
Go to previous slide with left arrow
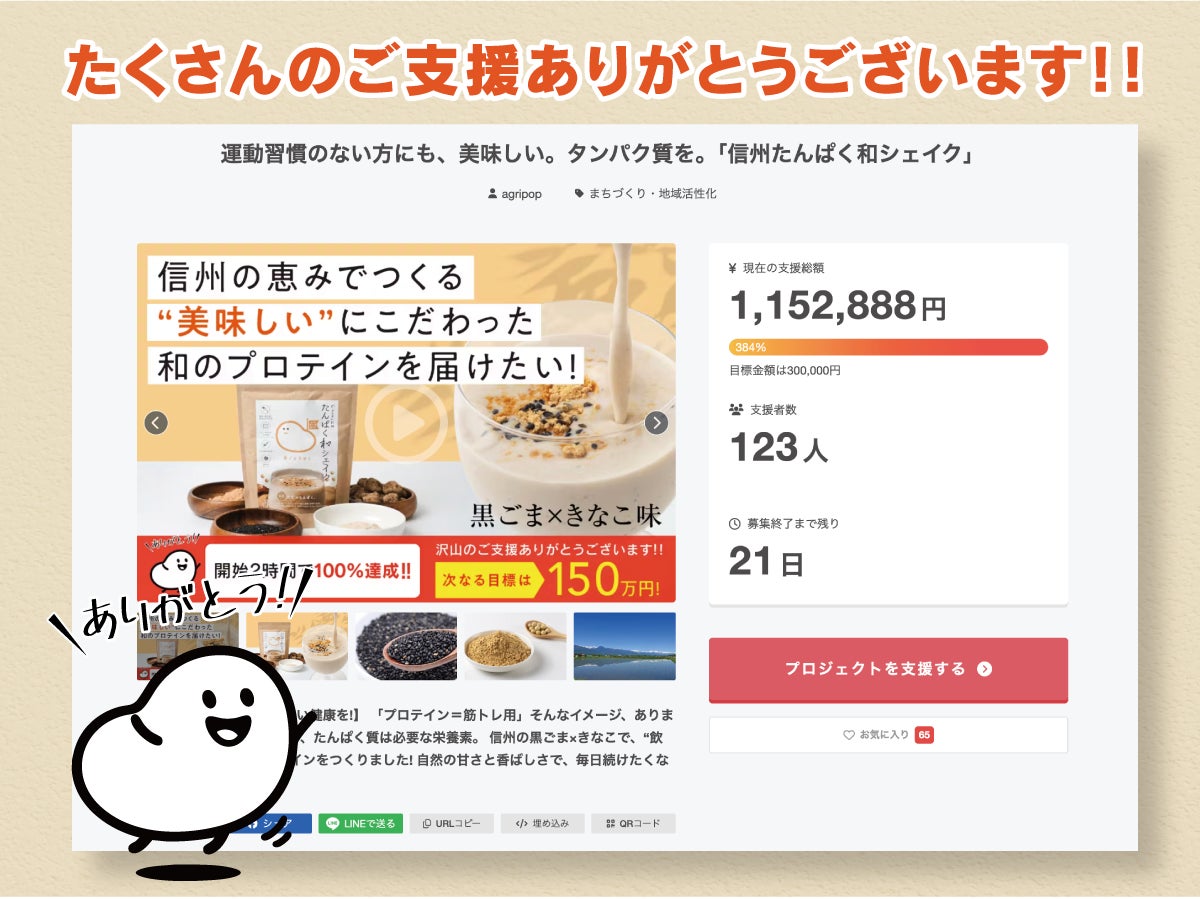coord(156,423)
